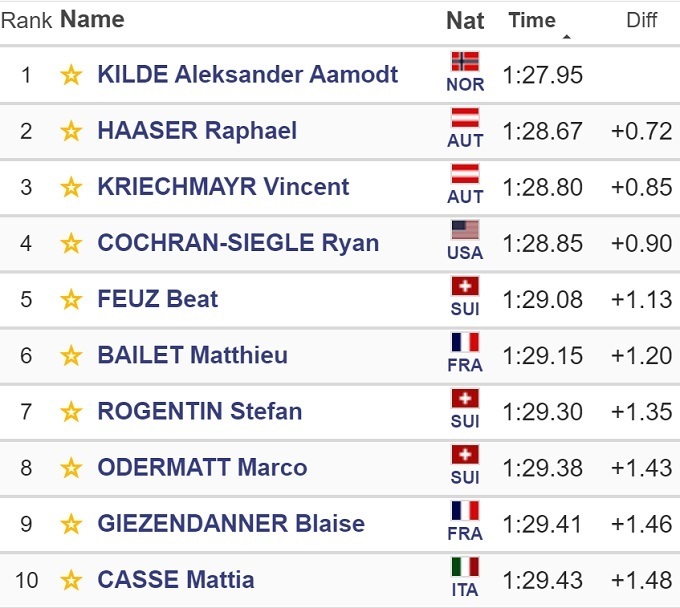This screenshot has height=608, width=680.
Task: Open ROGENTIN Stefan athlete profile link
Action: click(199, 411)
